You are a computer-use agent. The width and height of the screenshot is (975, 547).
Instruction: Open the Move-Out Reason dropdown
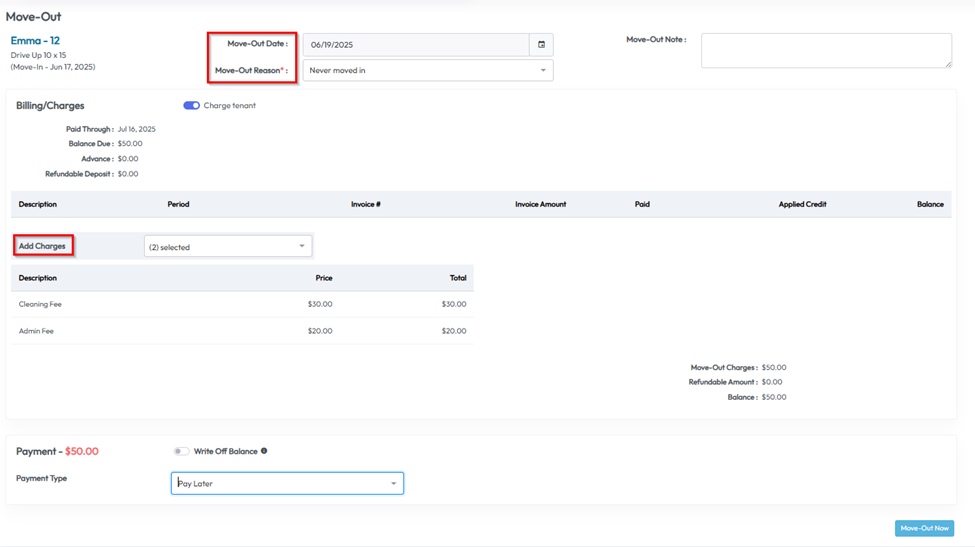(427, 71)
